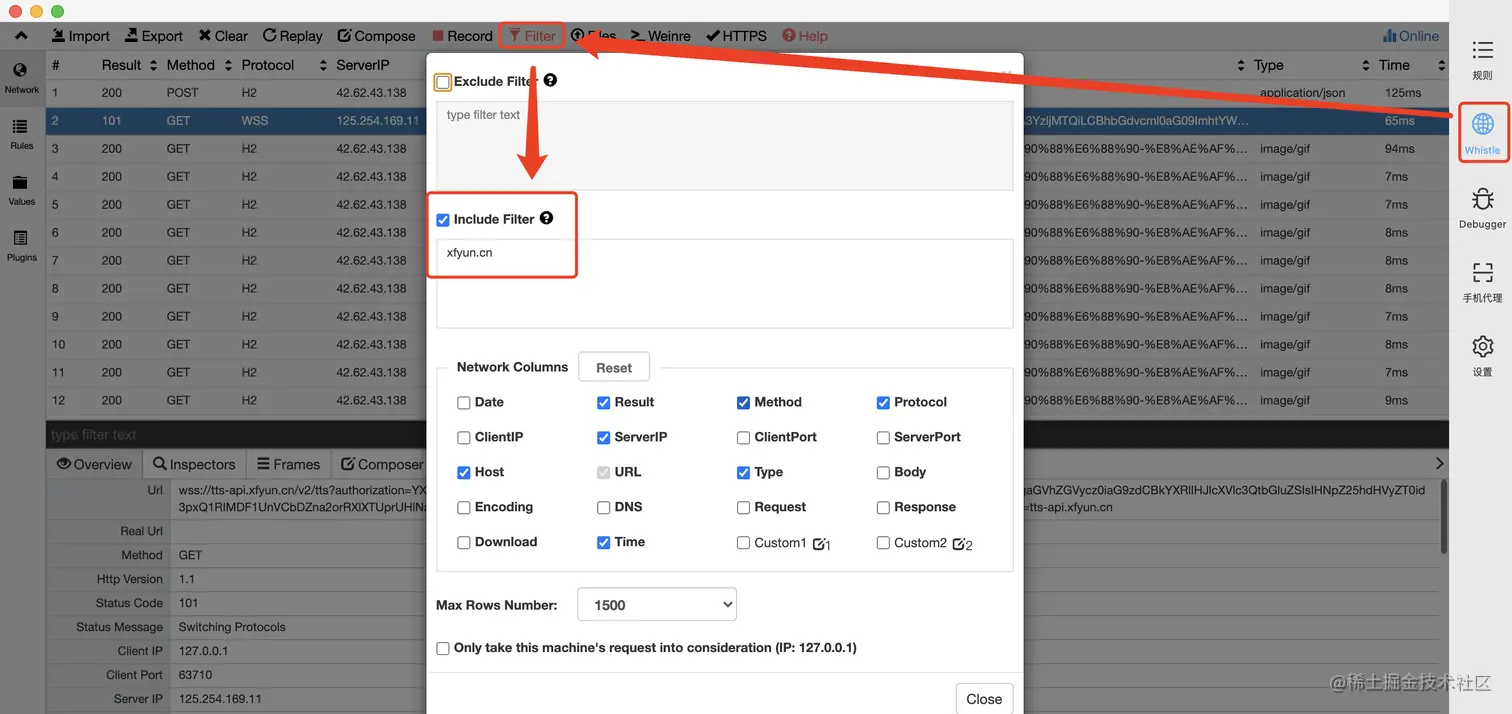Viewport: 1512px width, 714px height.
Task: Disable the Include Filter checkbox
Action: tap(443, 220)
